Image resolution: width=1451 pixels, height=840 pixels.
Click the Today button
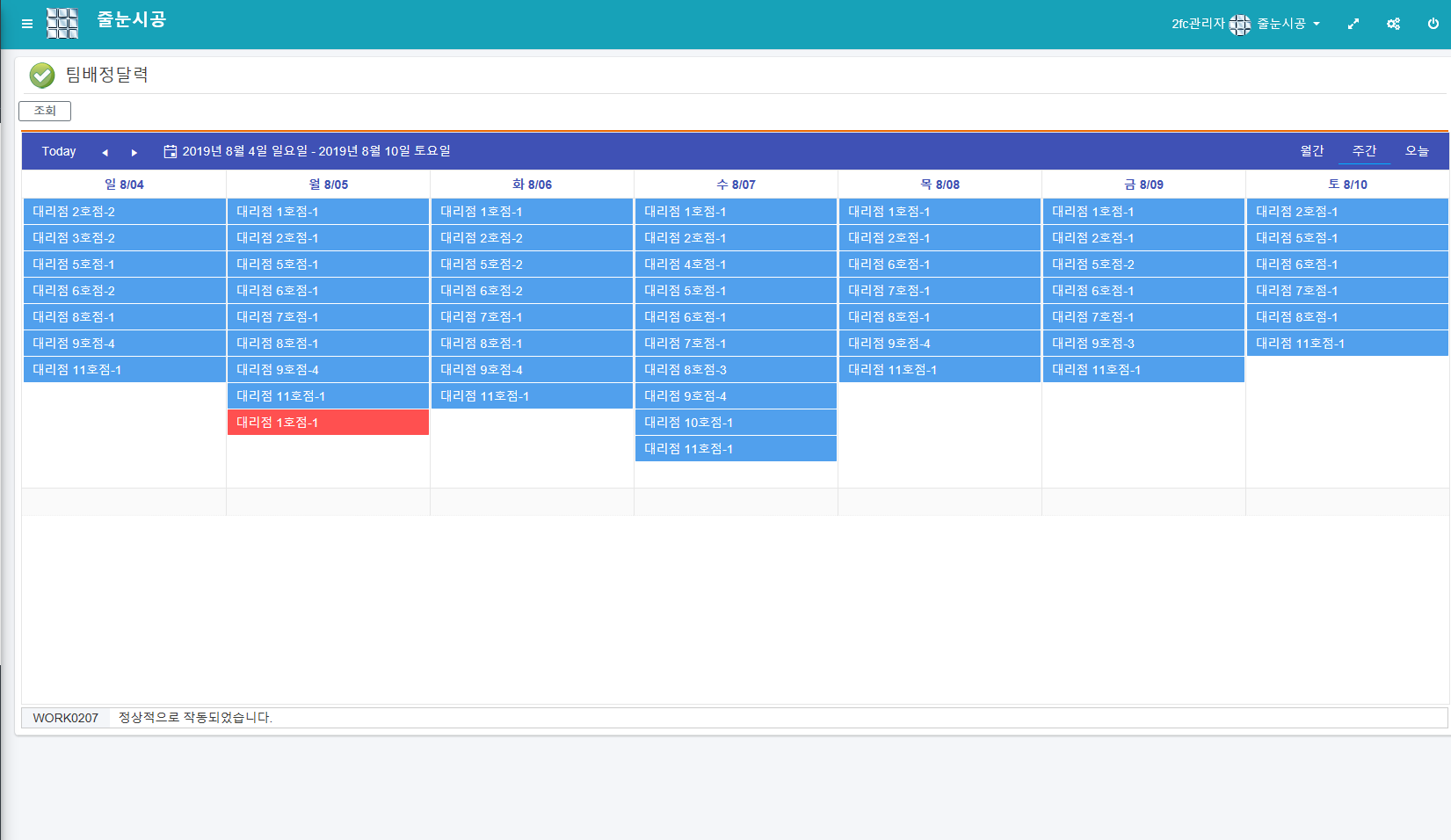pyautogui.click(x=59, y=151)
